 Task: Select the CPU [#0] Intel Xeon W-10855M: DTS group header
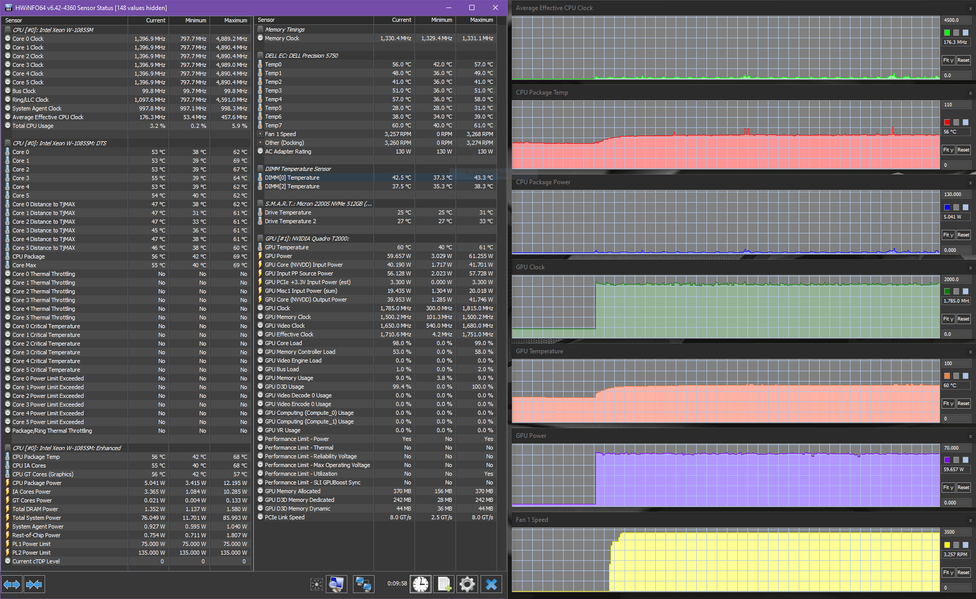[x=62, y=143]
